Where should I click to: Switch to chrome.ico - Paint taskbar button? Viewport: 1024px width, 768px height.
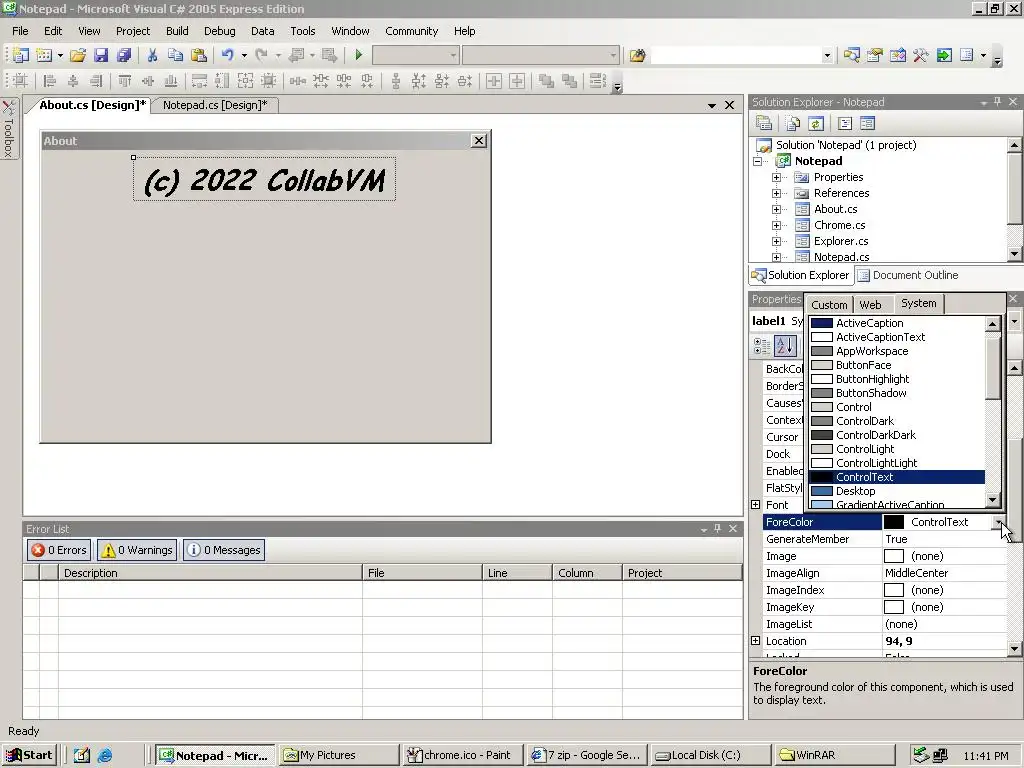pyautogui.click(x=462, y=755)
